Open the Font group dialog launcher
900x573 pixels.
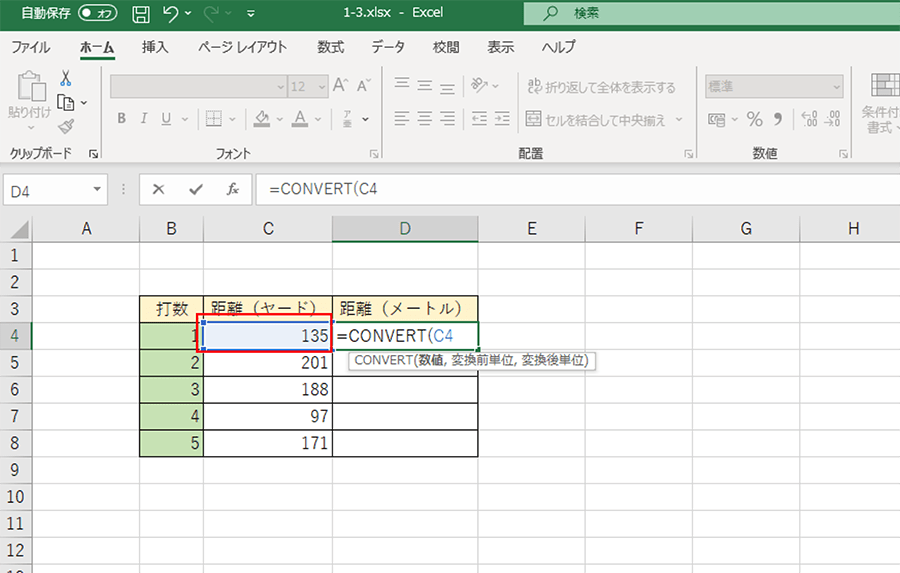374,153
